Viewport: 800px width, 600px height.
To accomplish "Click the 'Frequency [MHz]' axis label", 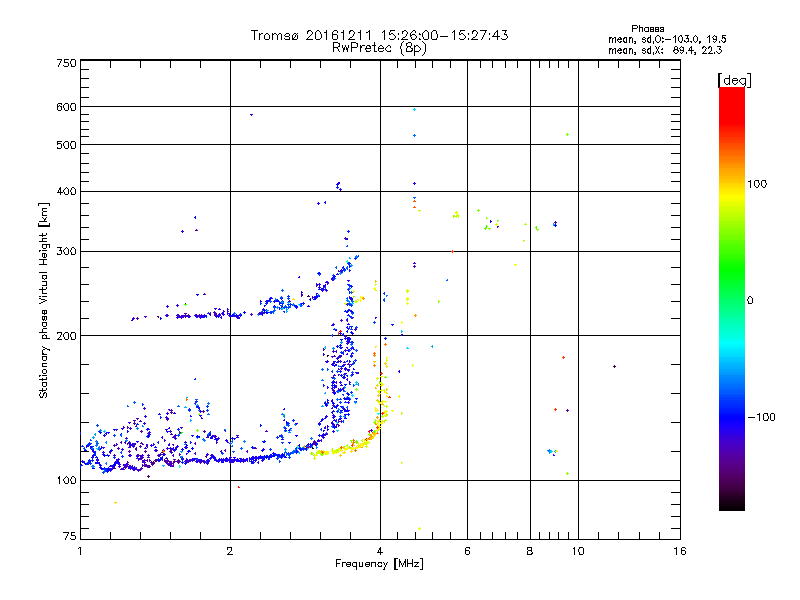I will (379, 564).
